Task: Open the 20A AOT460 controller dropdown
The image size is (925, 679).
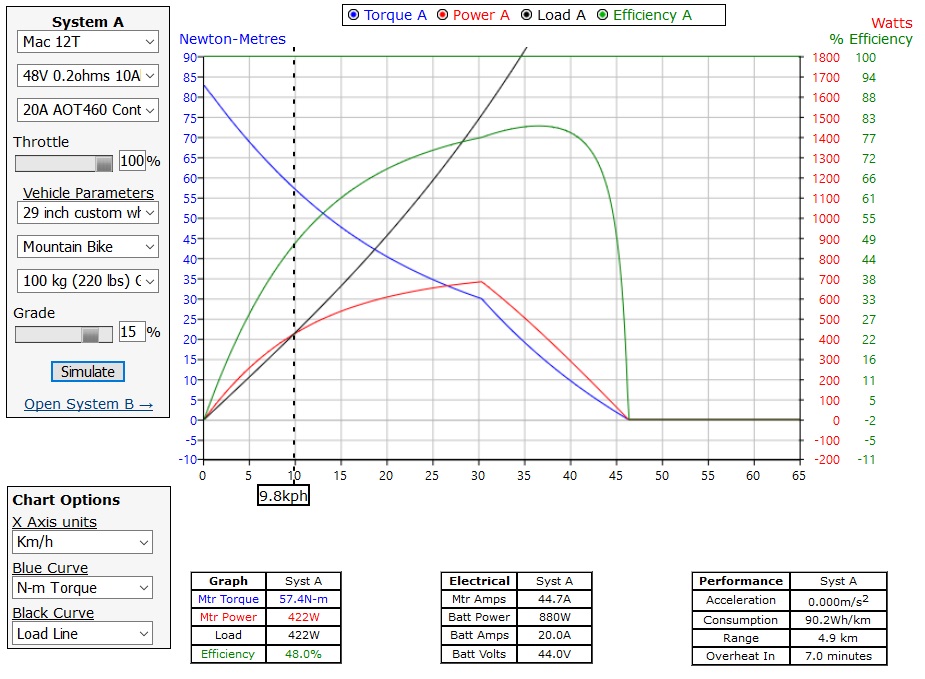Action: [x=88, y=110]
